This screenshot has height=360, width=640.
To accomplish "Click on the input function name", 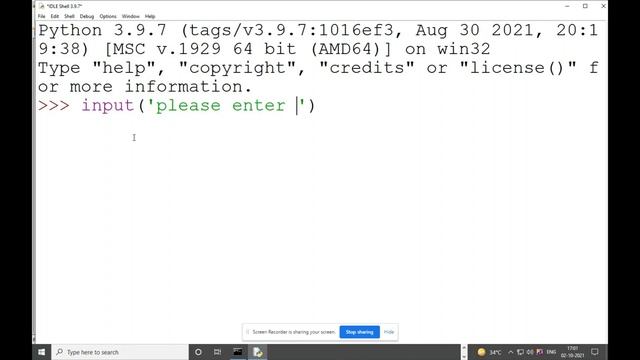I will 108,106.
